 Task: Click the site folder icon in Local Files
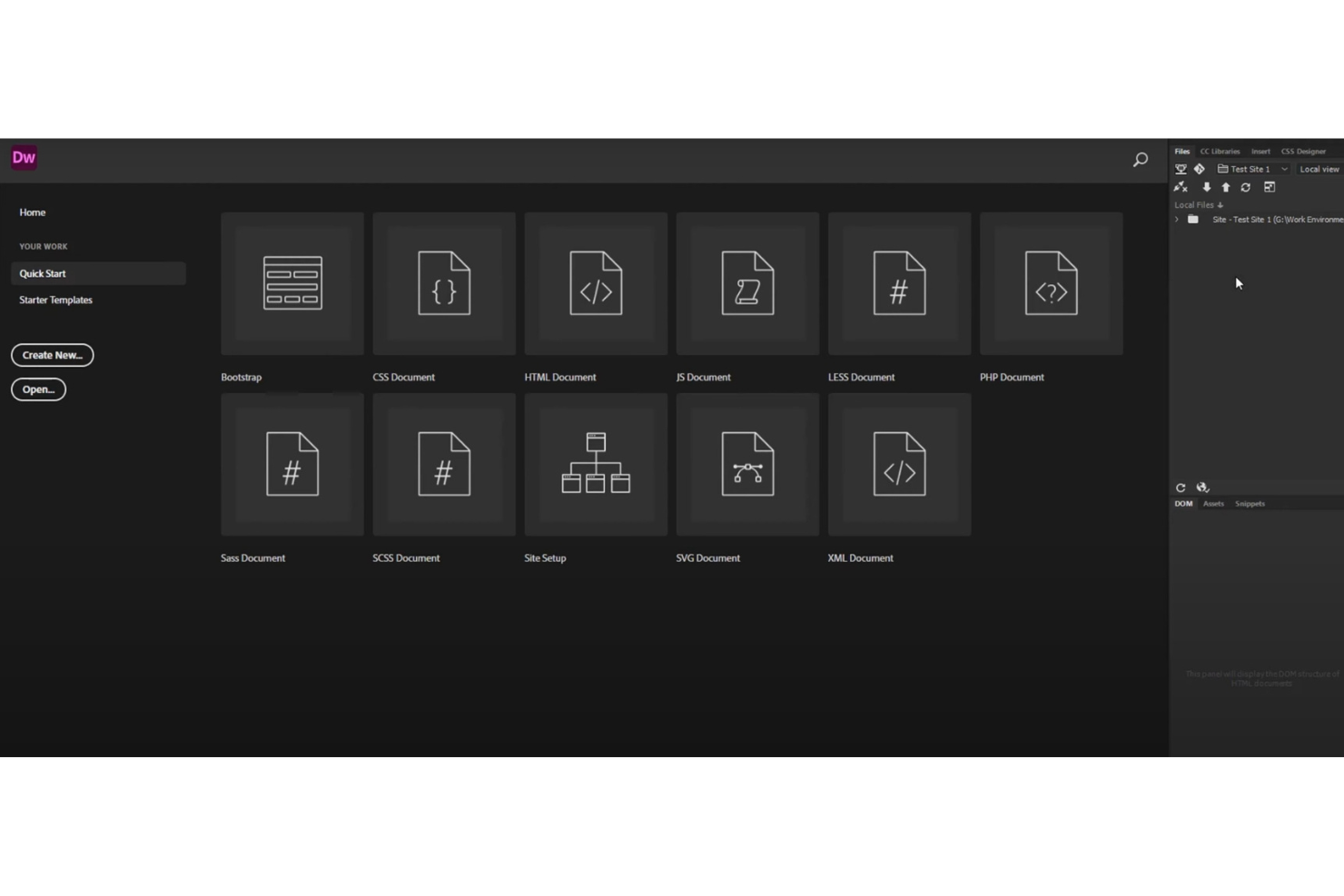[1193, 220]
